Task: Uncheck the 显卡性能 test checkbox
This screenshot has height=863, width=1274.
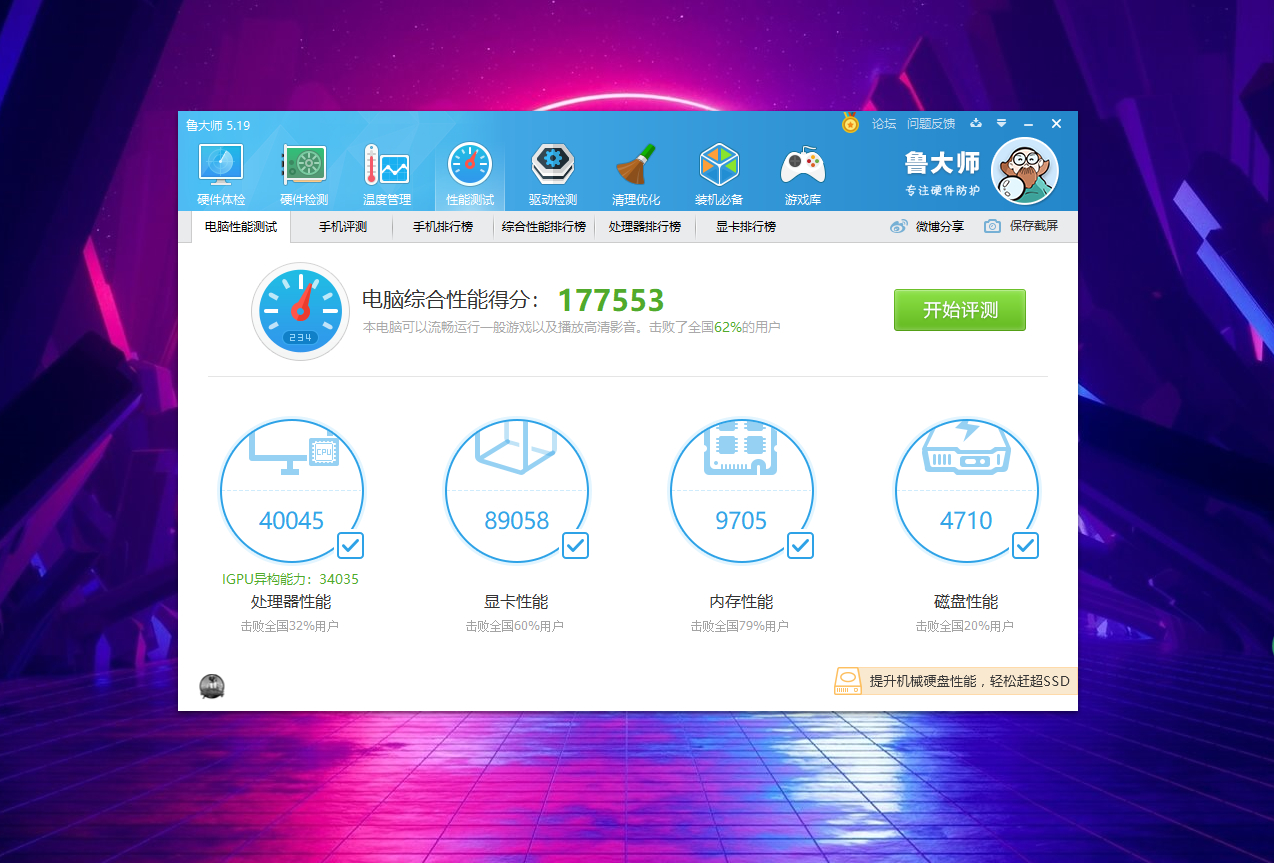Action: (x=575, y=545)
